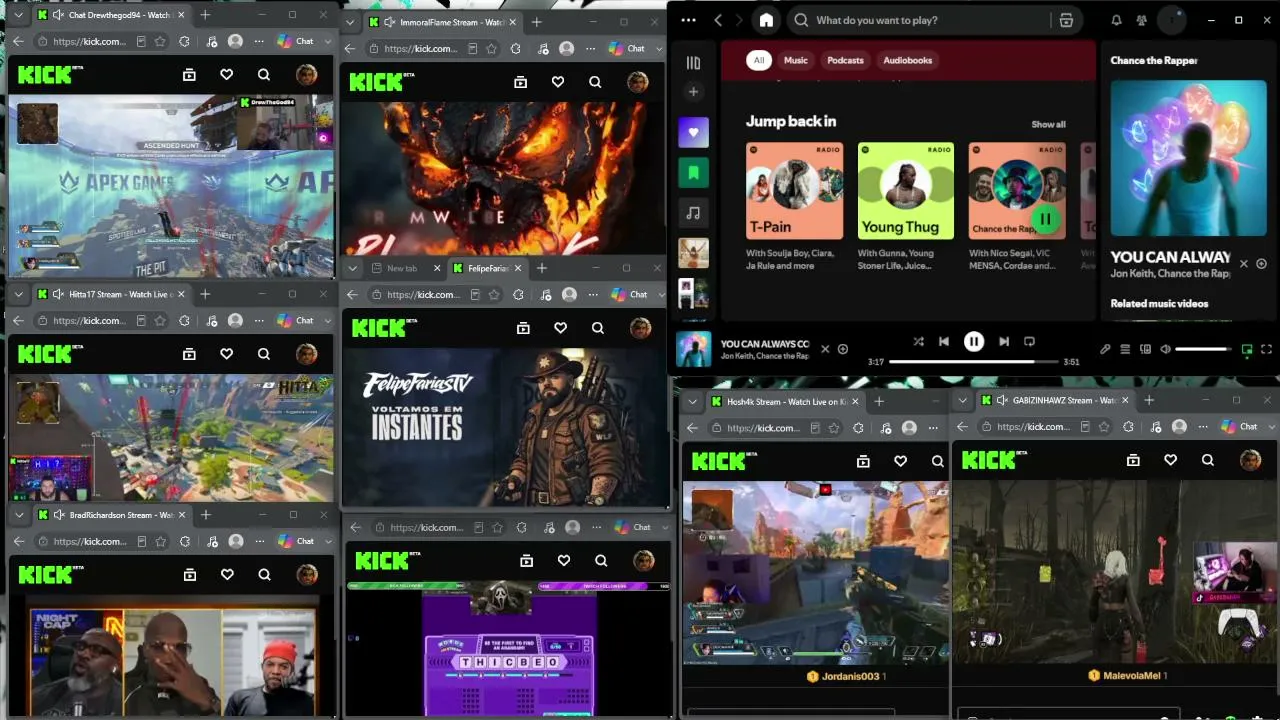This screenshot has height=720, width=1280.
Task: Expand tab search dropdown in BradRichardson window
Action: (18, 515)
